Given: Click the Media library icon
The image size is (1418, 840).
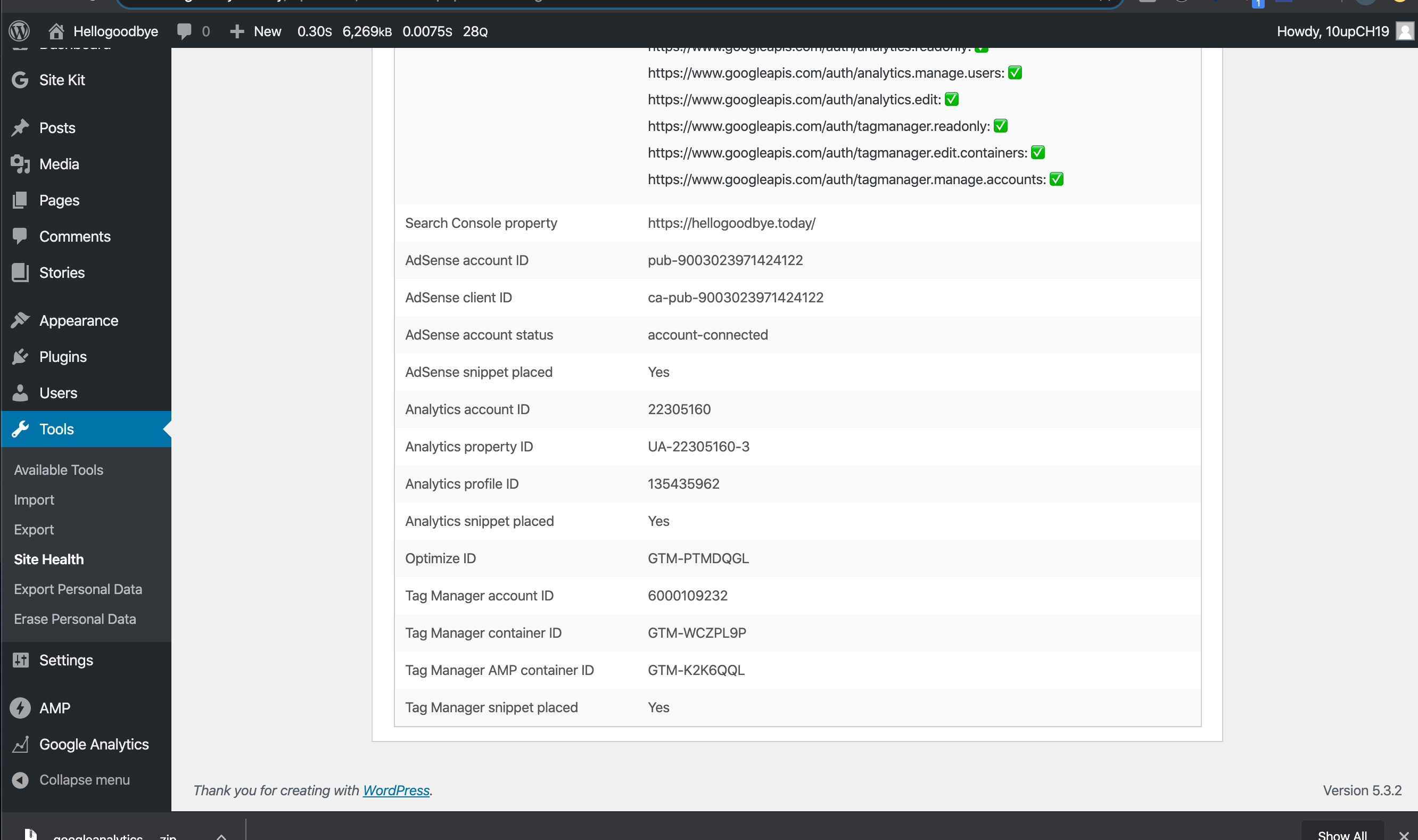Looking at the screenshot, I should [20, 164].
